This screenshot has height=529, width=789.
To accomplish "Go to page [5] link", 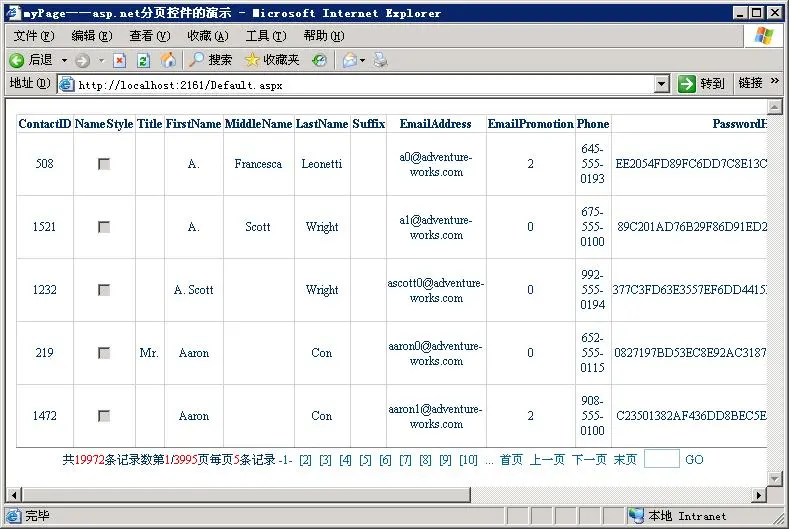I will pyautogui.click(x=365, y=460).
